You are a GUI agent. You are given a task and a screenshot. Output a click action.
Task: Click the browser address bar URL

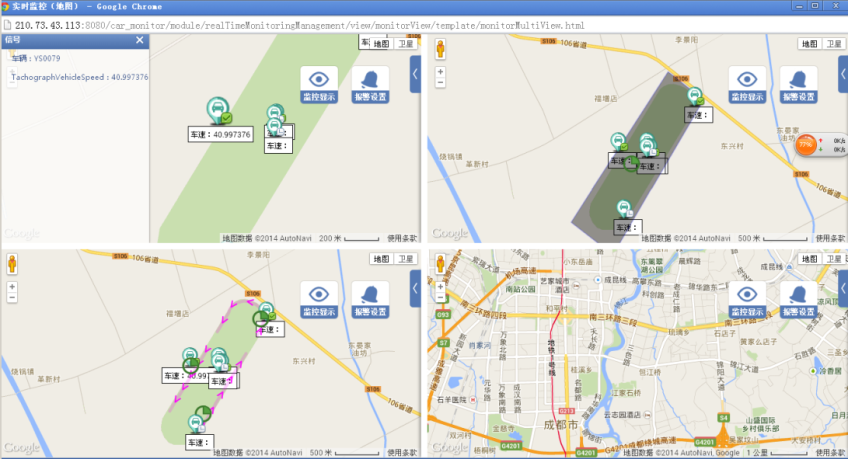coord(300,25)
